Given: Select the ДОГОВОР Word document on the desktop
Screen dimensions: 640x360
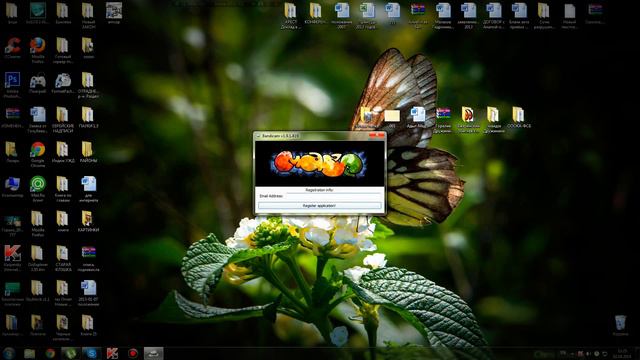Looking at the screenshot, I should click(x=493, y=16).
